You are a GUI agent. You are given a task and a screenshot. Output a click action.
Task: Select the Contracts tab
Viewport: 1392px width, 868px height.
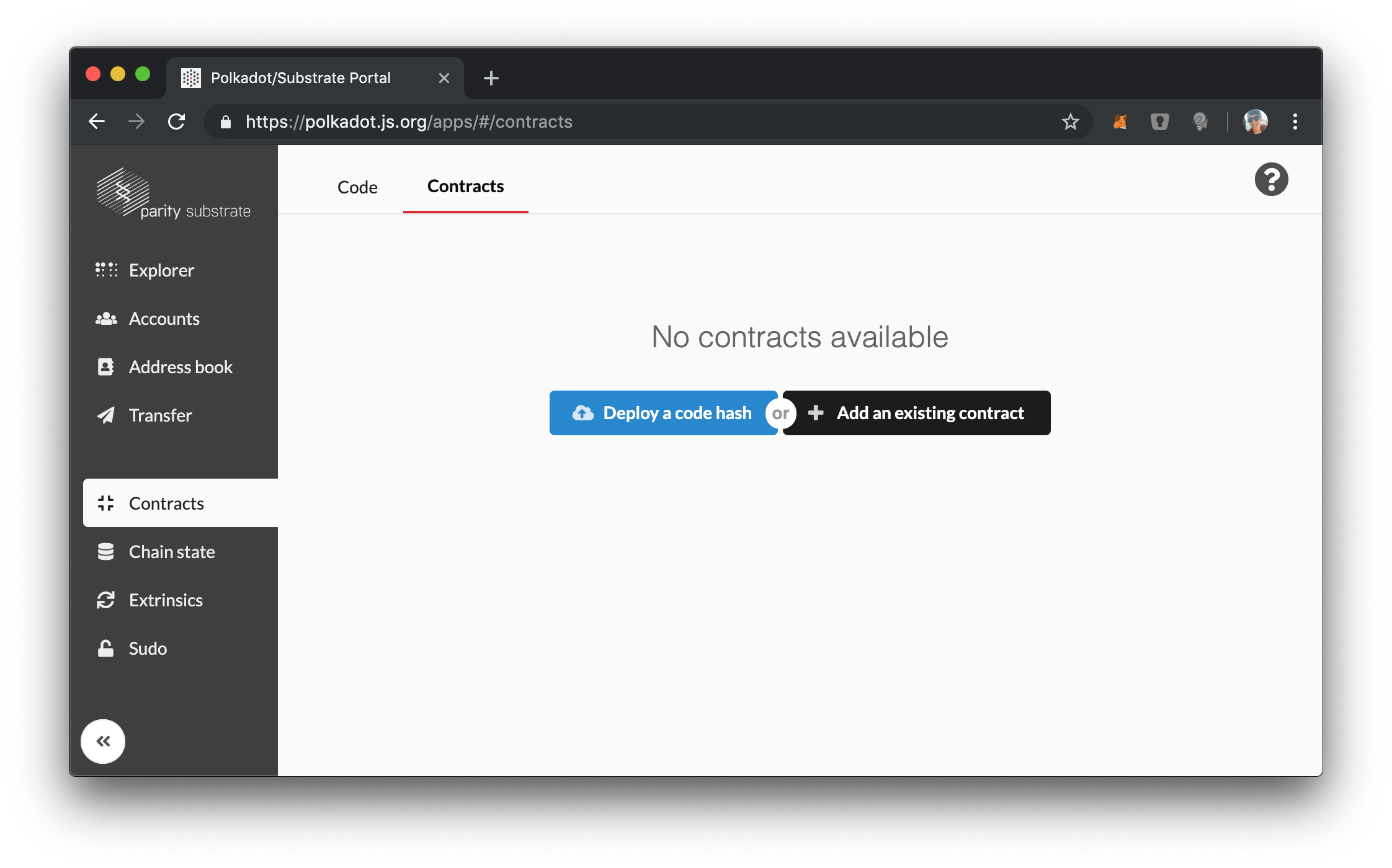(x=465, y=186)
